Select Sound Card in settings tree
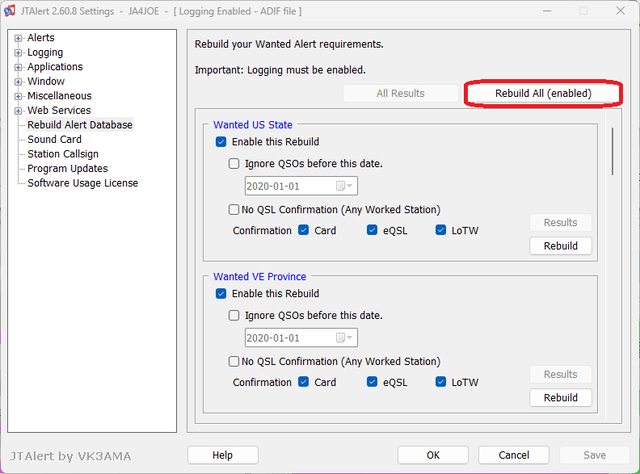 54,139
